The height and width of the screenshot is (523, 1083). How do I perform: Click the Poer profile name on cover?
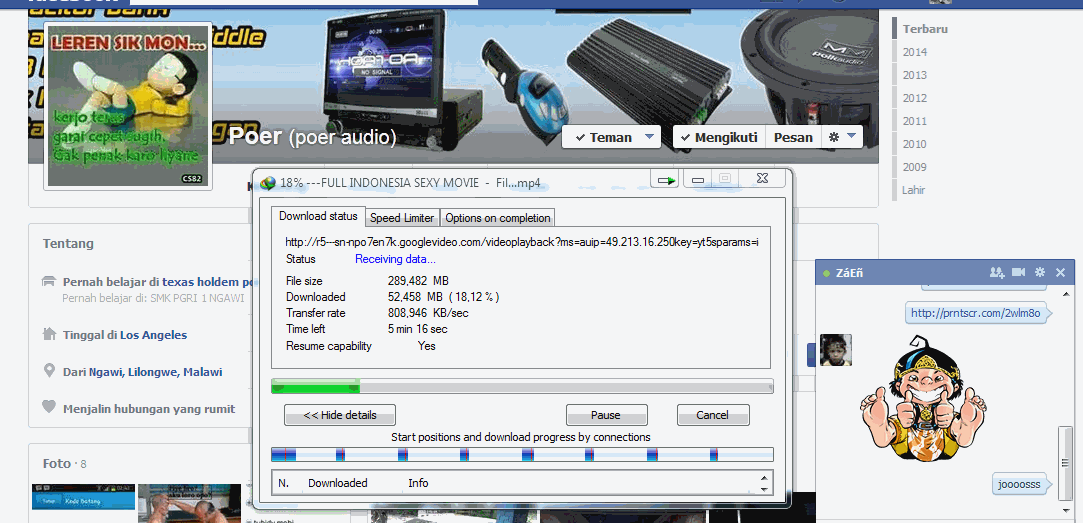coord(255,136)
